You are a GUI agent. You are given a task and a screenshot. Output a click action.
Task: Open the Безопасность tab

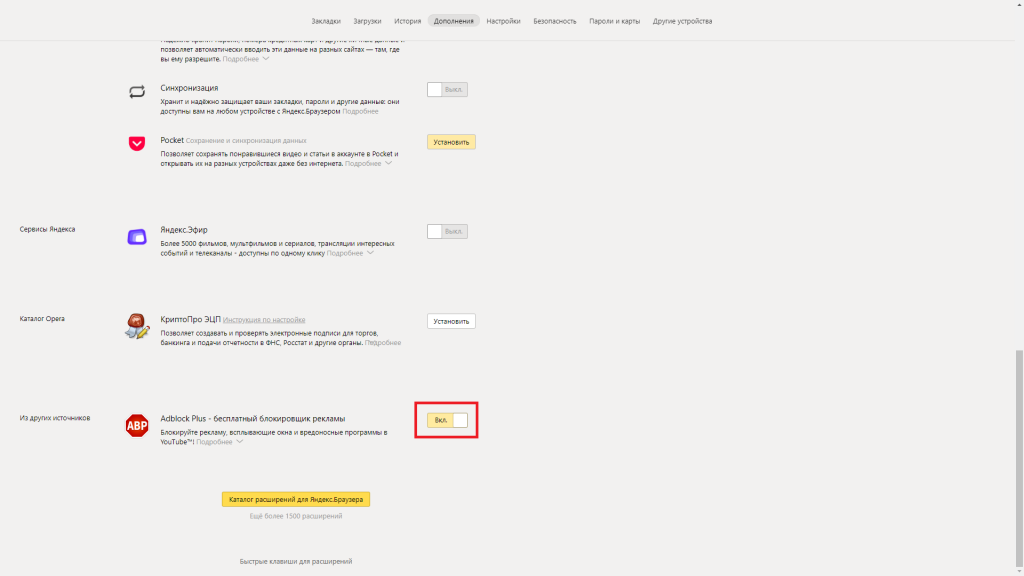click(554, 21)
